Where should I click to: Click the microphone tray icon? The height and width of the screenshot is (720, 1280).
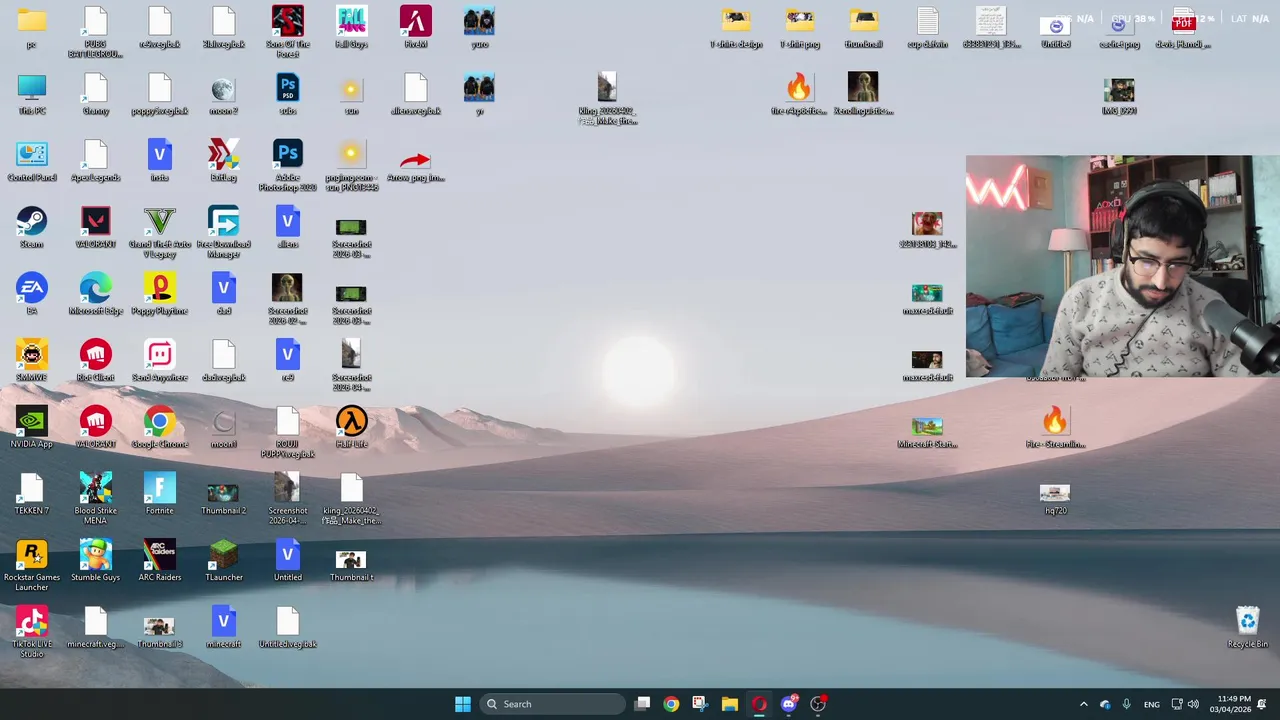[x=1127, y=704]
